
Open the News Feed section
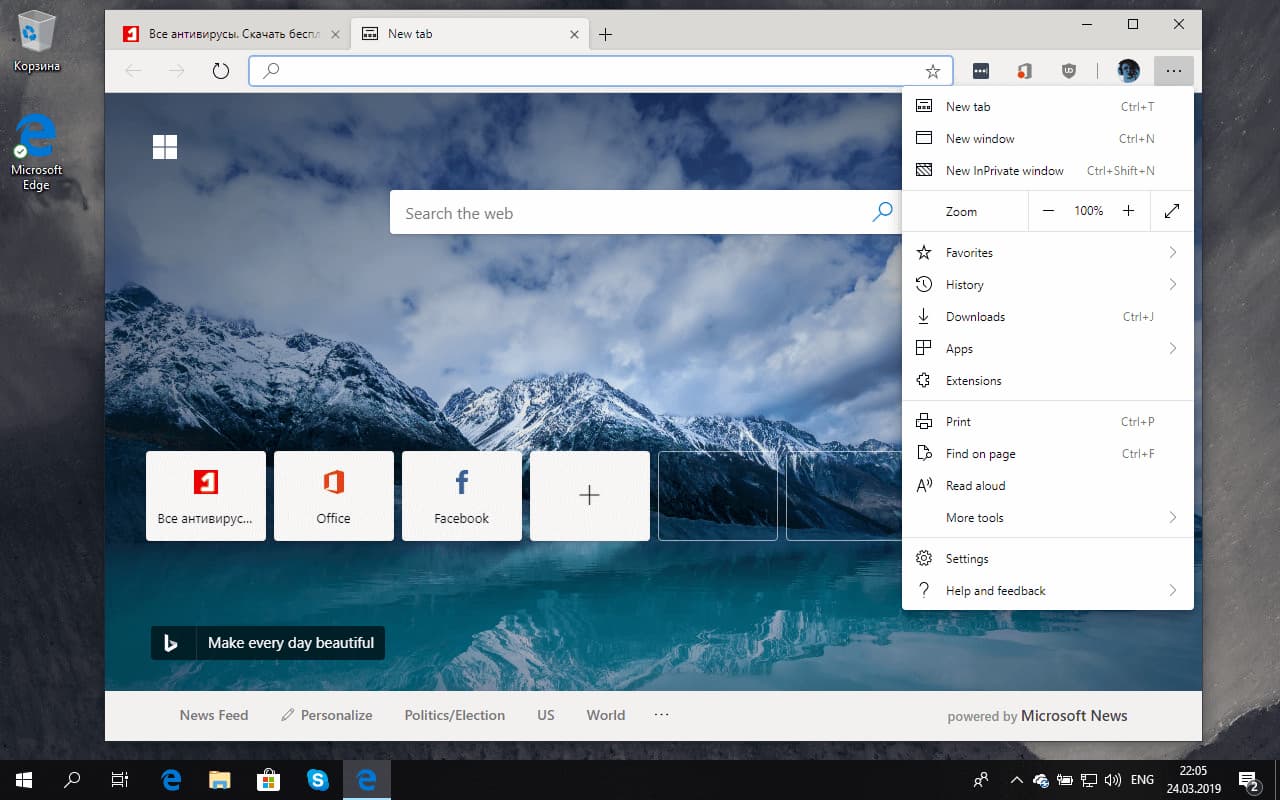pos(214,716)
